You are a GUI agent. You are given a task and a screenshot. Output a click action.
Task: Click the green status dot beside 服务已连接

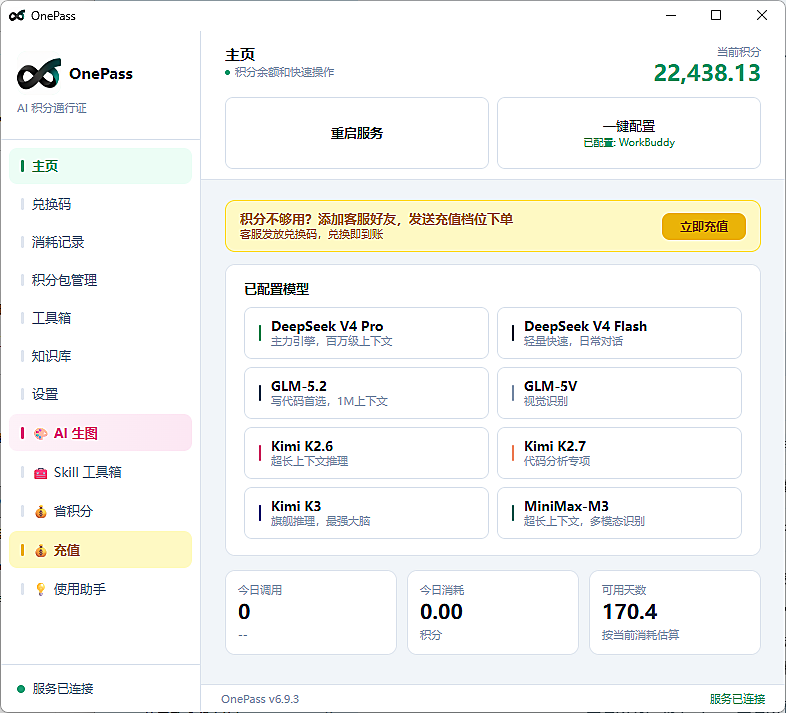pyautogui.click(x=21, y=689)
